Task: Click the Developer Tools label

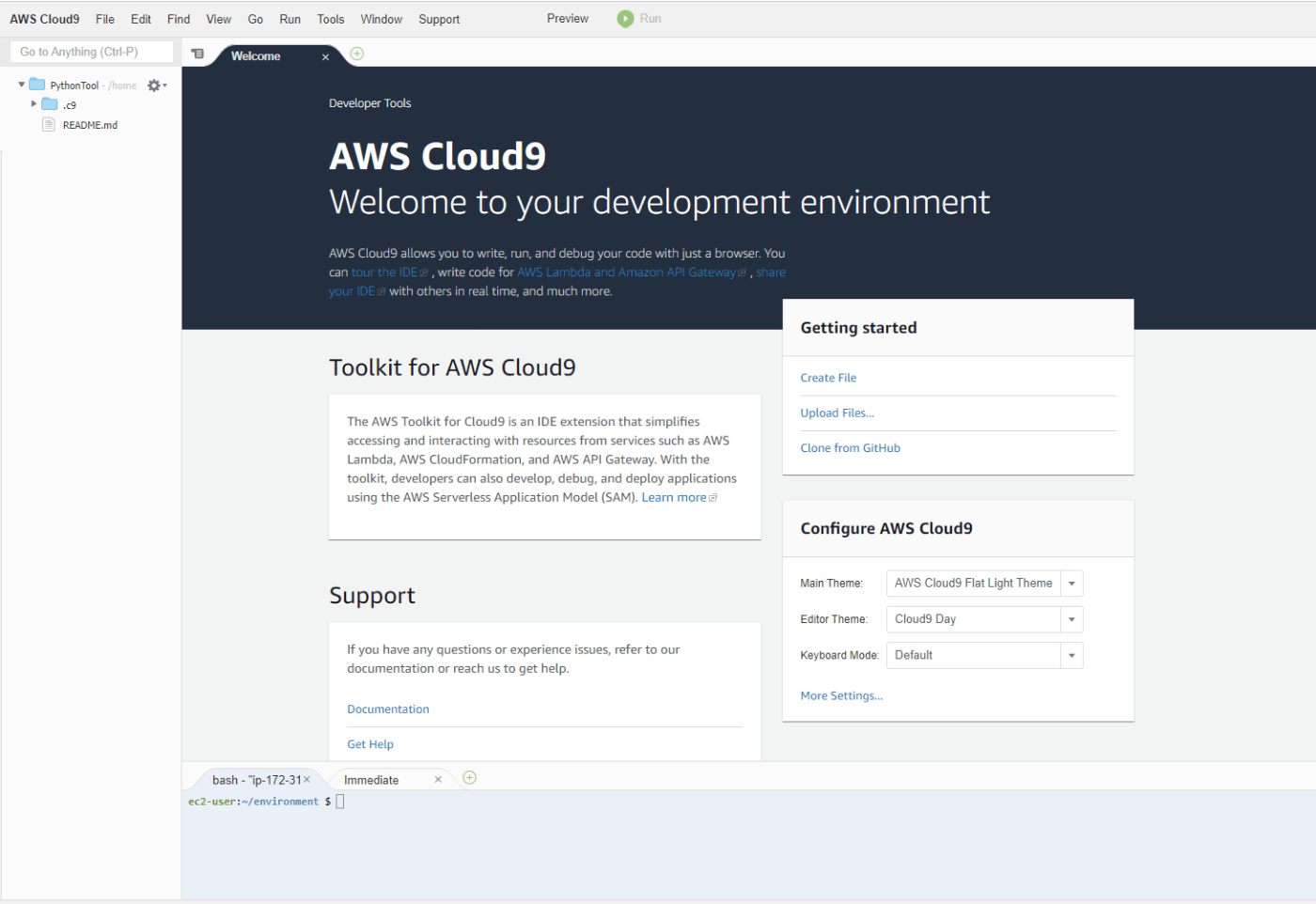Action: click(369, 103)
